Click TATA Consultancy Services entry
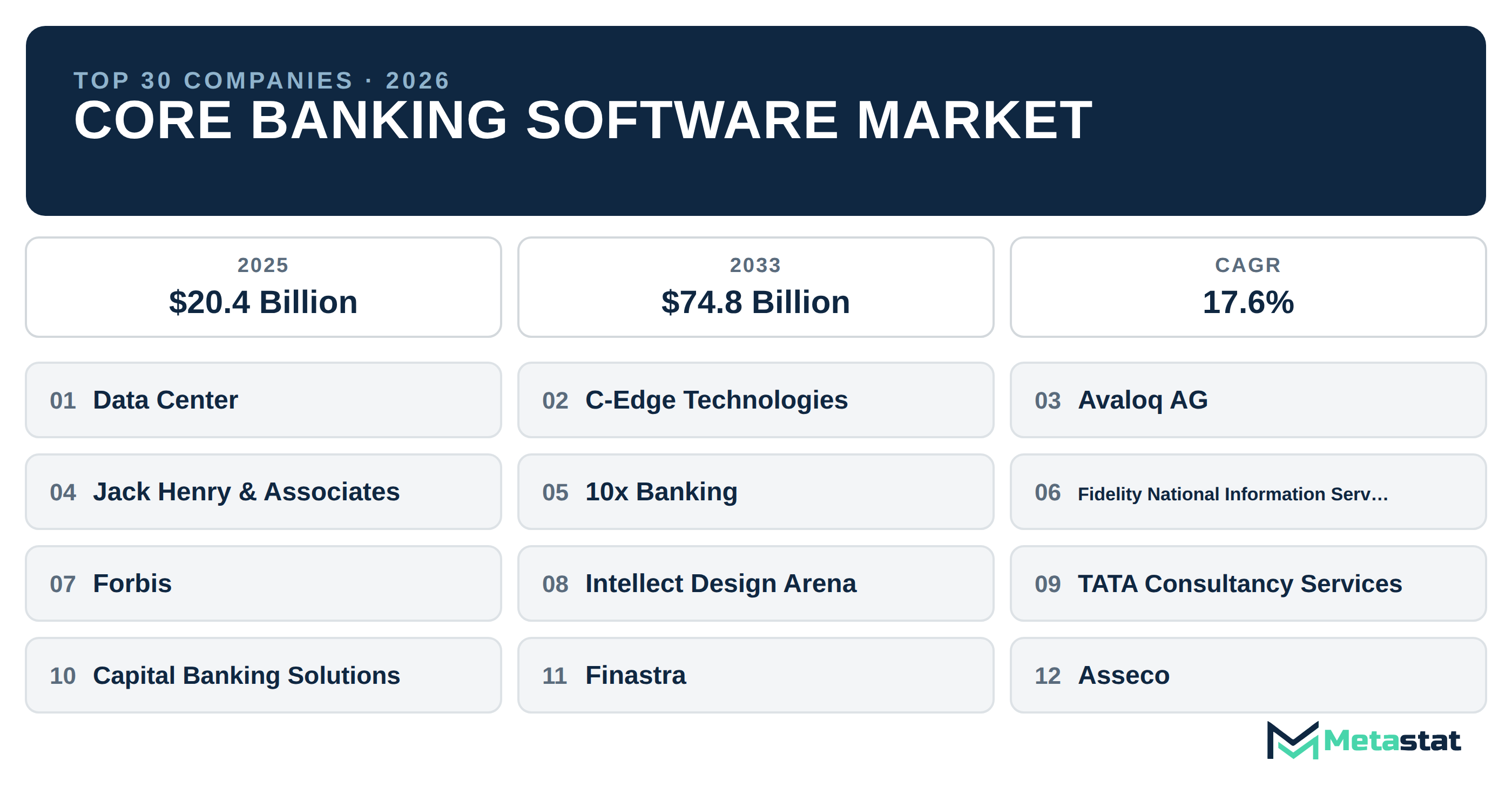Screen dimensions: 1512x788 [1248, 584]
